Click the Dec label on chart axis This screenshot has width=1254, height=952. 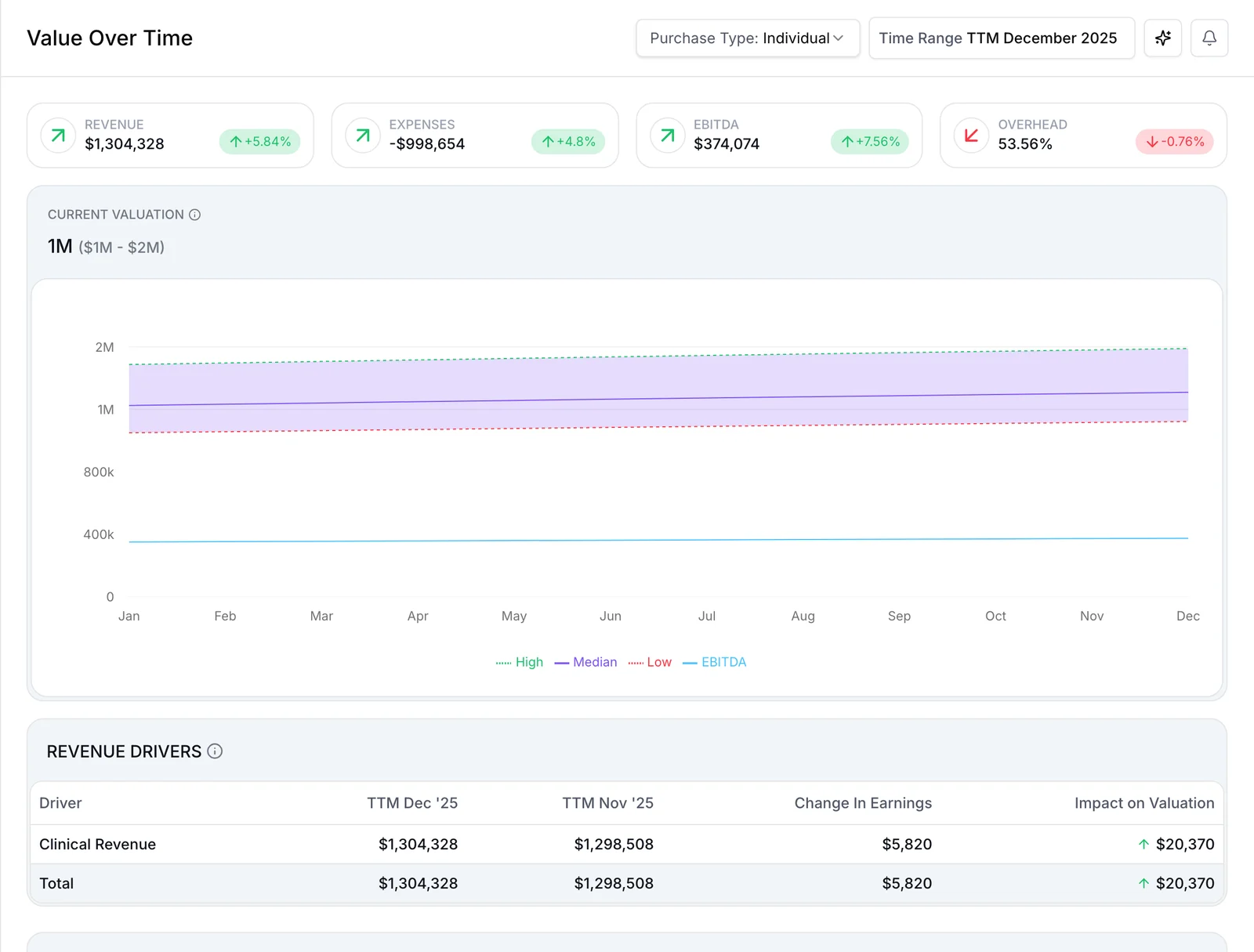point(1188,617)
